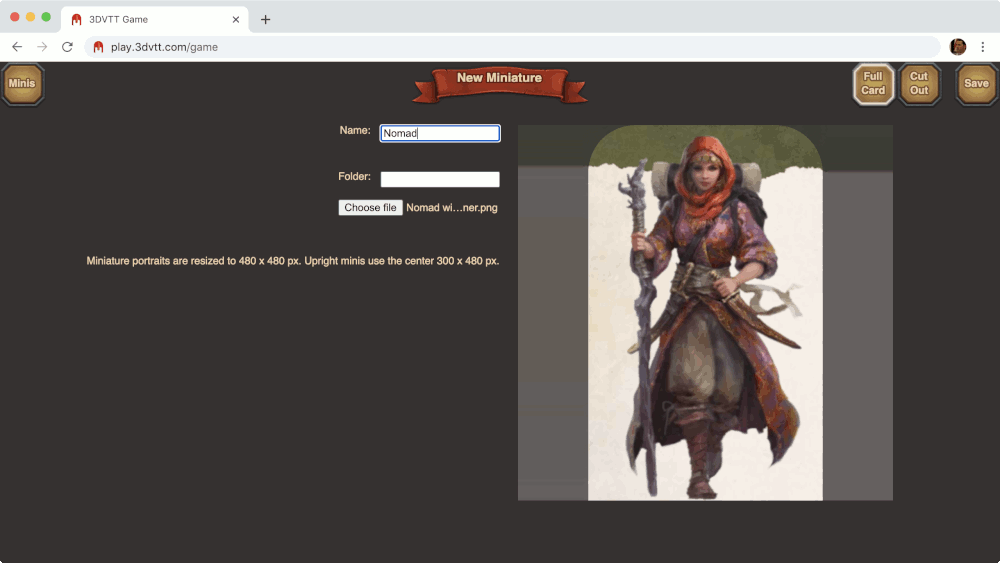
Task: Open a new browser tab
Action: pos(265,19)
